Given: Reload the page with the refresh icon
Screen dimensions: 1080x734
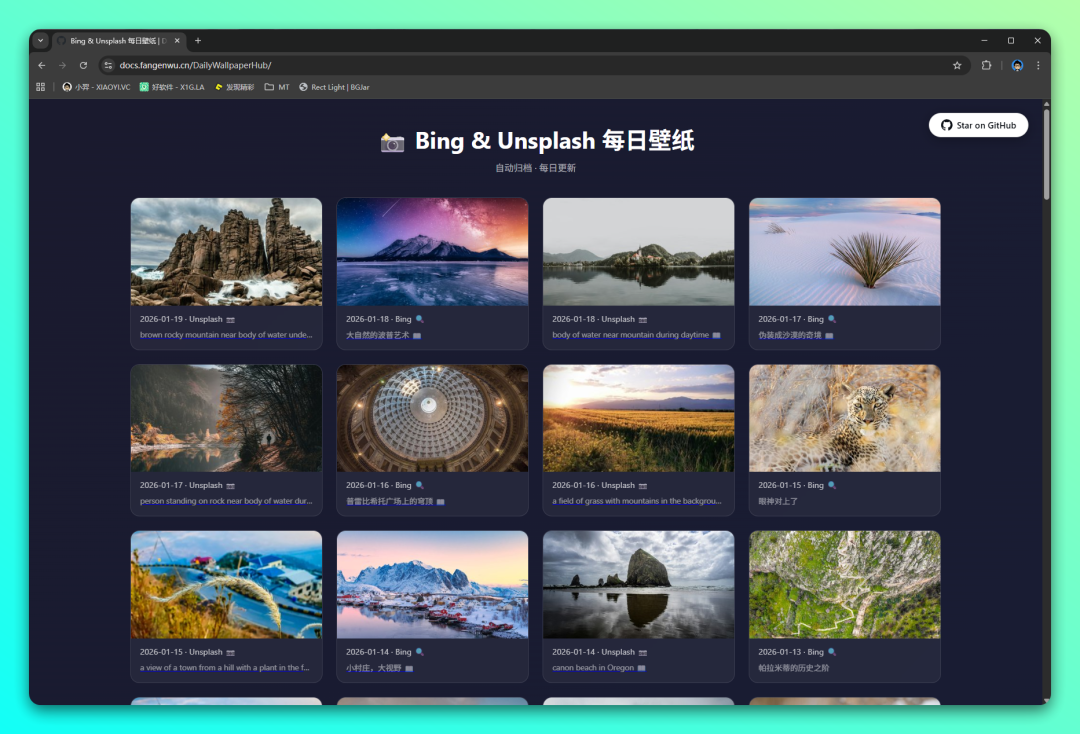Looking at the screenshot, I should click(83, 65).
